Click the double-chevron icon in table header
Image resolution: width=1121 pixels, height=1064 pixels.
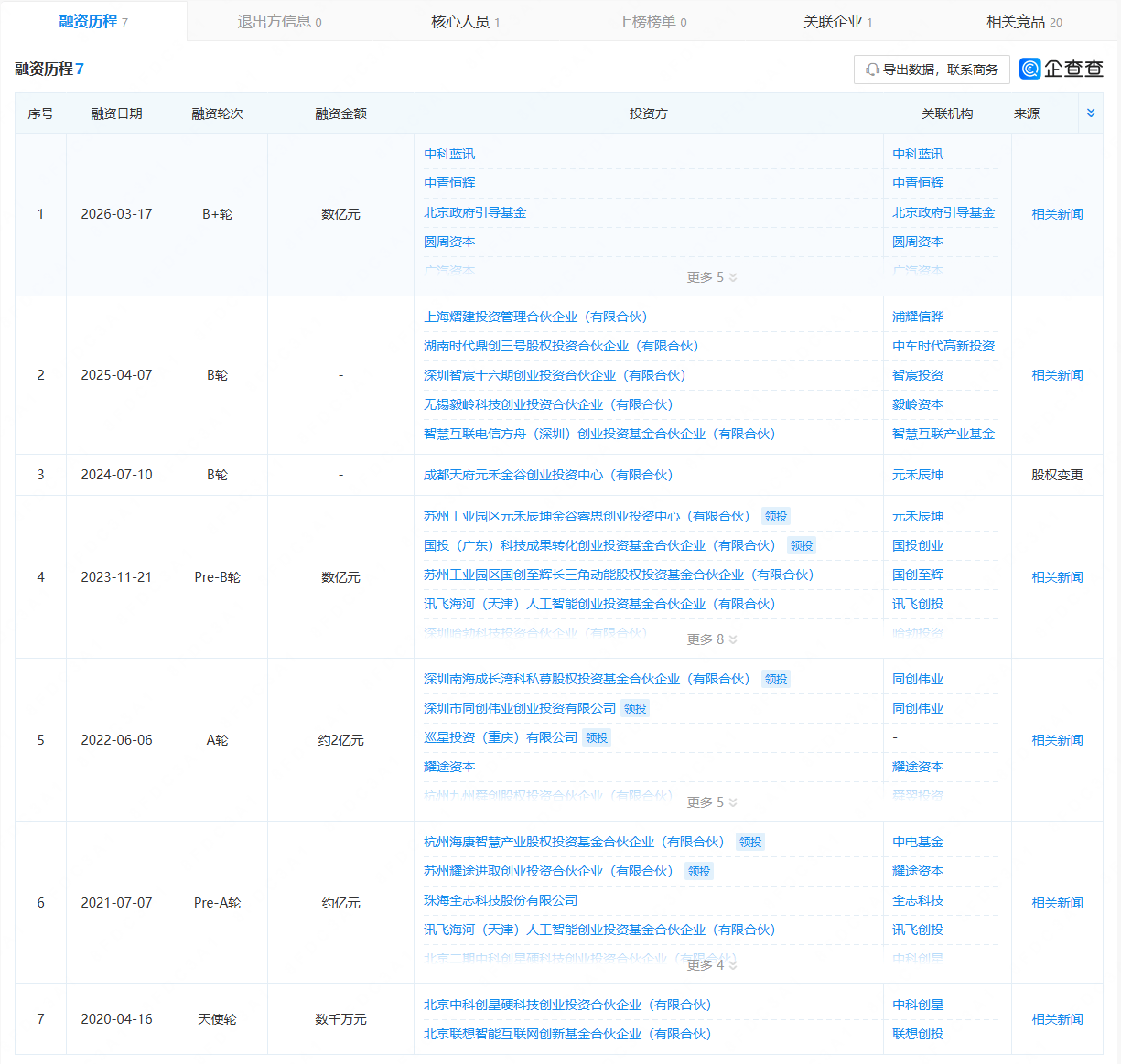(1090, 113)
